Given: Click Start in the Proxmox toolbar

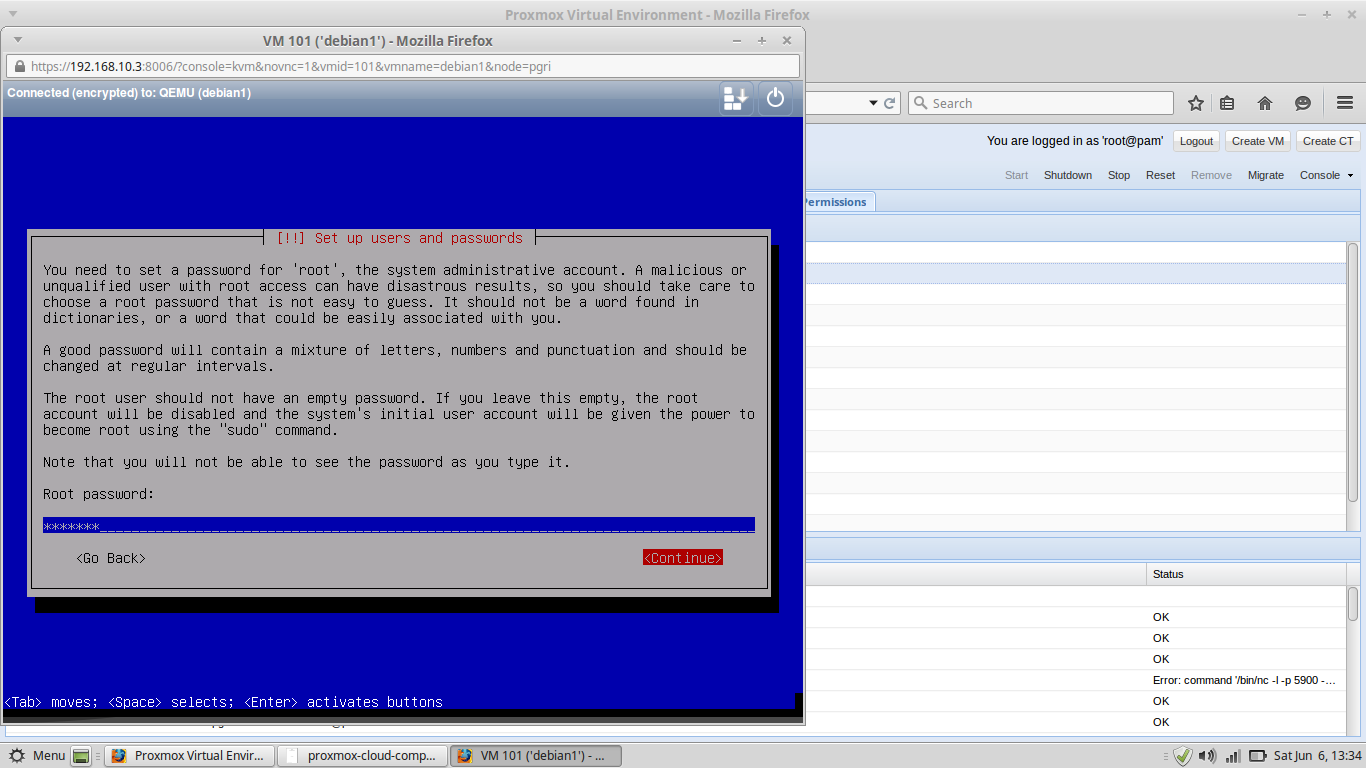Looking at the screenshot, I should pos(1016,175).
